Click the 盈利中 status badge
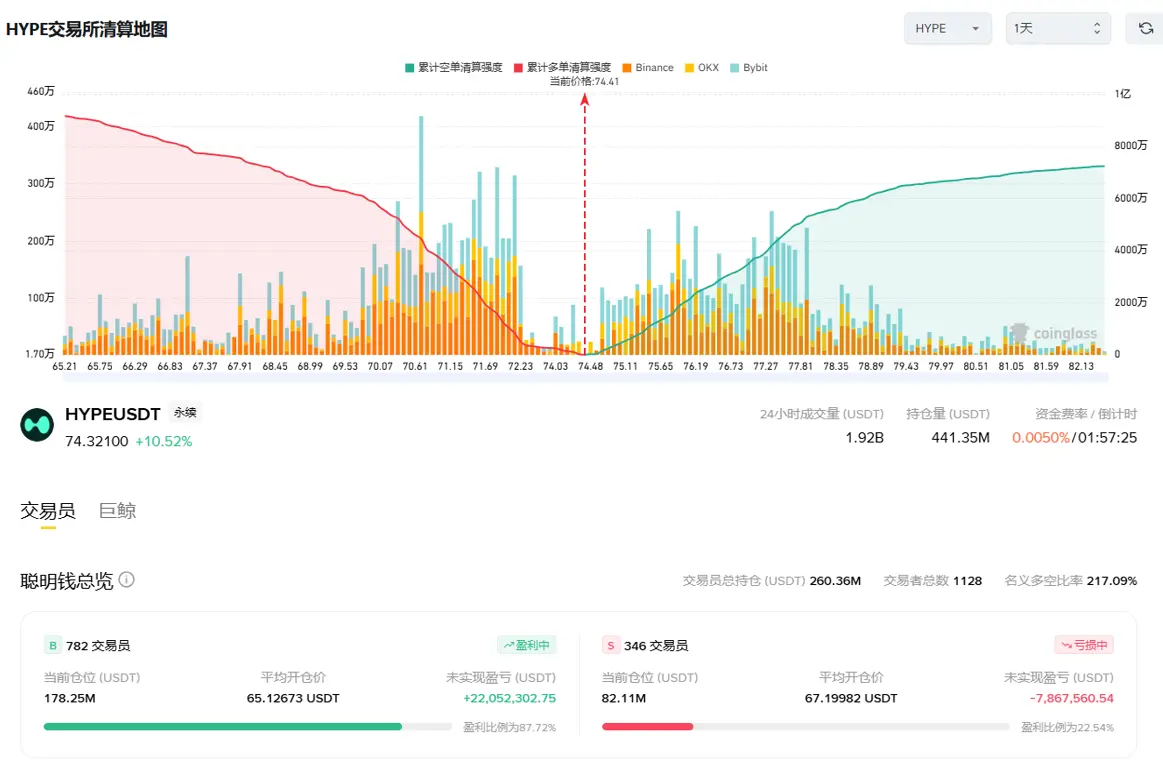Image resolution: width=1163 pixels, height=769 pixels. (x=527, y=645)
